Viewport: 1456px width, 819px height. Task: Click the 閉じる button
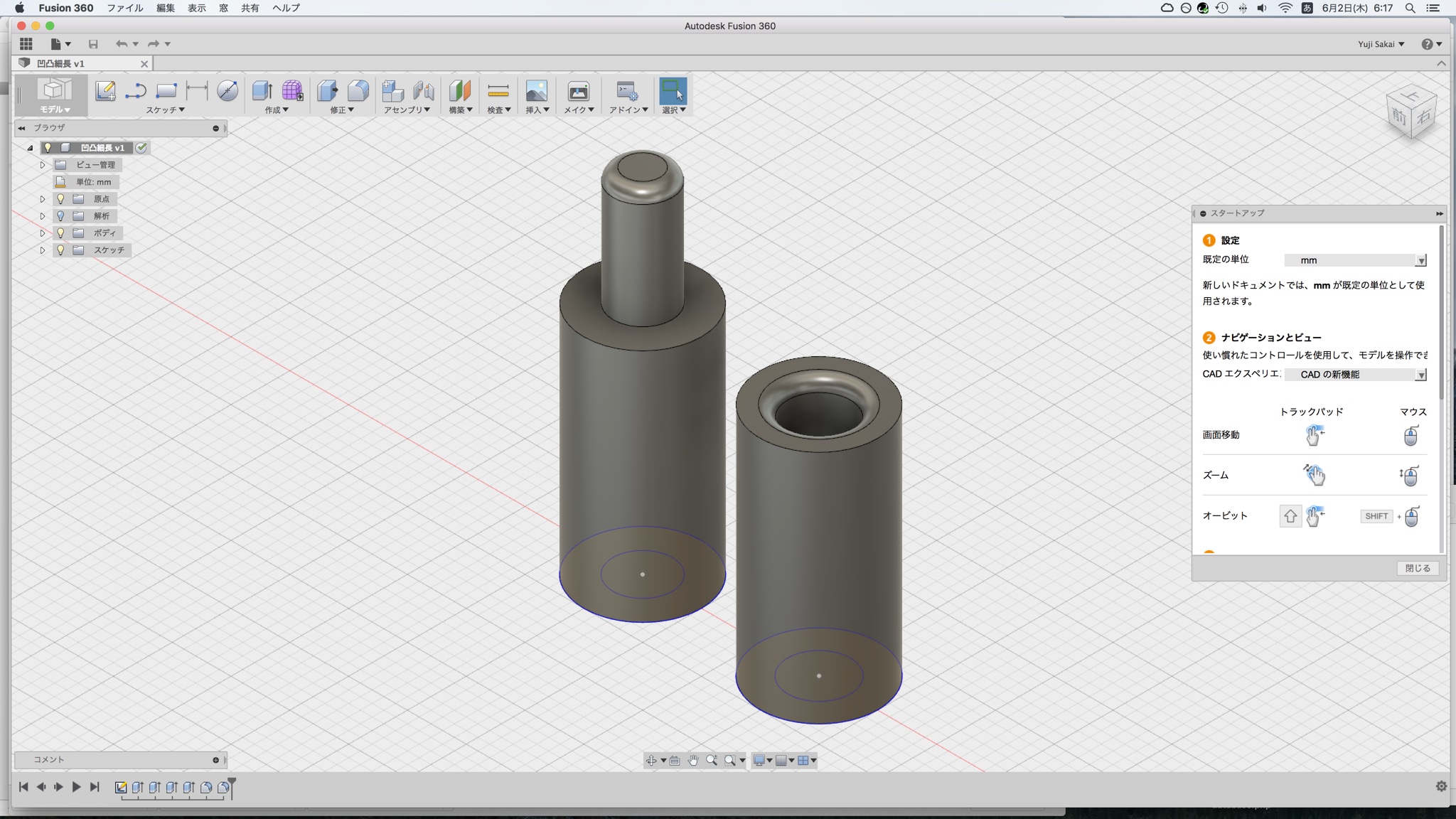point(1417,568)
